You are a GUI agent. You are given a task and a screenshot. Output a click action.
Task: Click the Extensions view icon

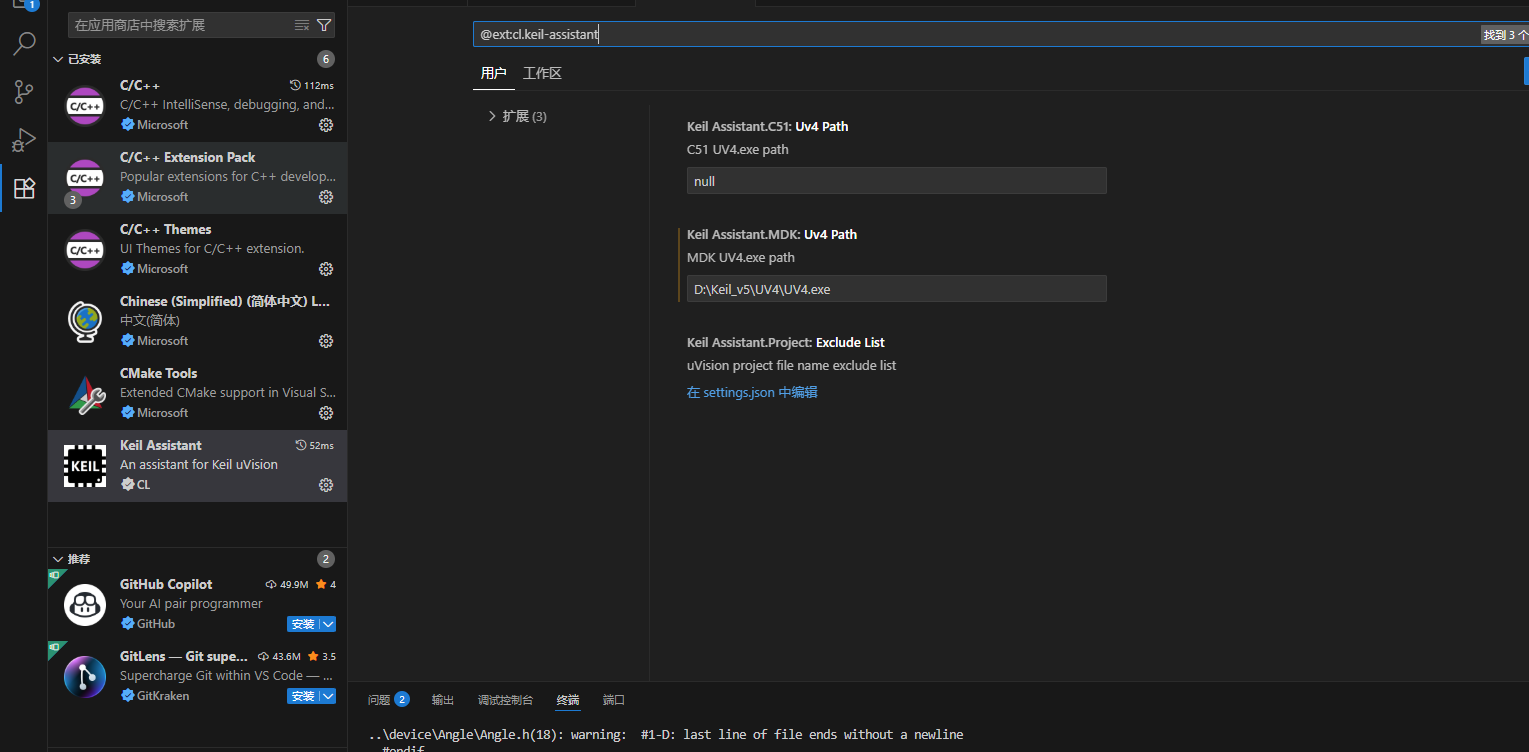click(24, 187)
